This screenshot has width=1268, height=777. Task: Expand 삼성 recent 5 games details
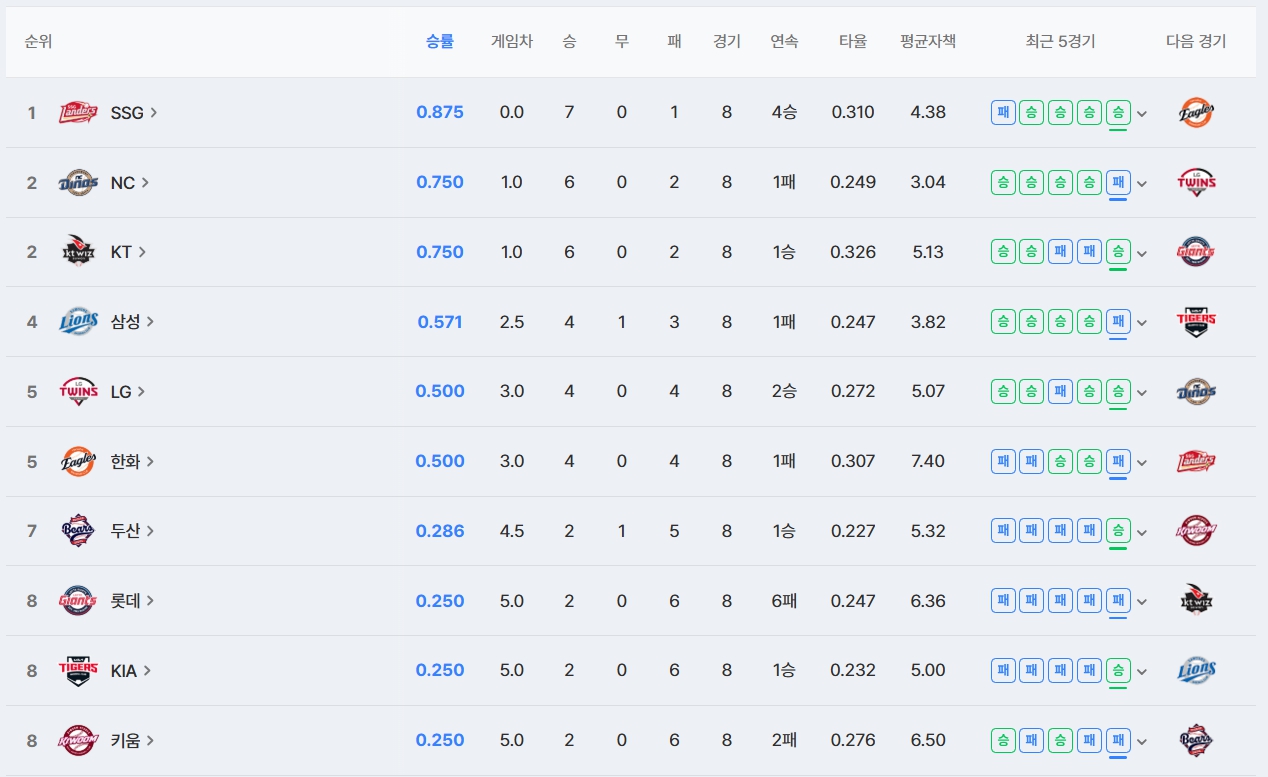point(1142,323)
